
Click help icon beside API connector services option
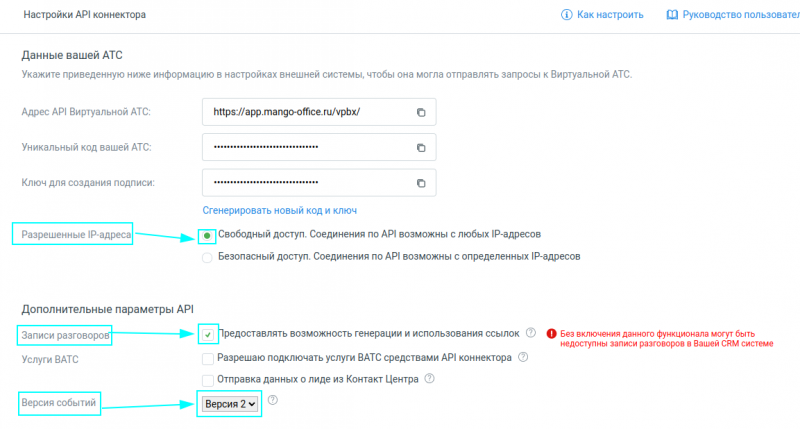click(523, 357)
